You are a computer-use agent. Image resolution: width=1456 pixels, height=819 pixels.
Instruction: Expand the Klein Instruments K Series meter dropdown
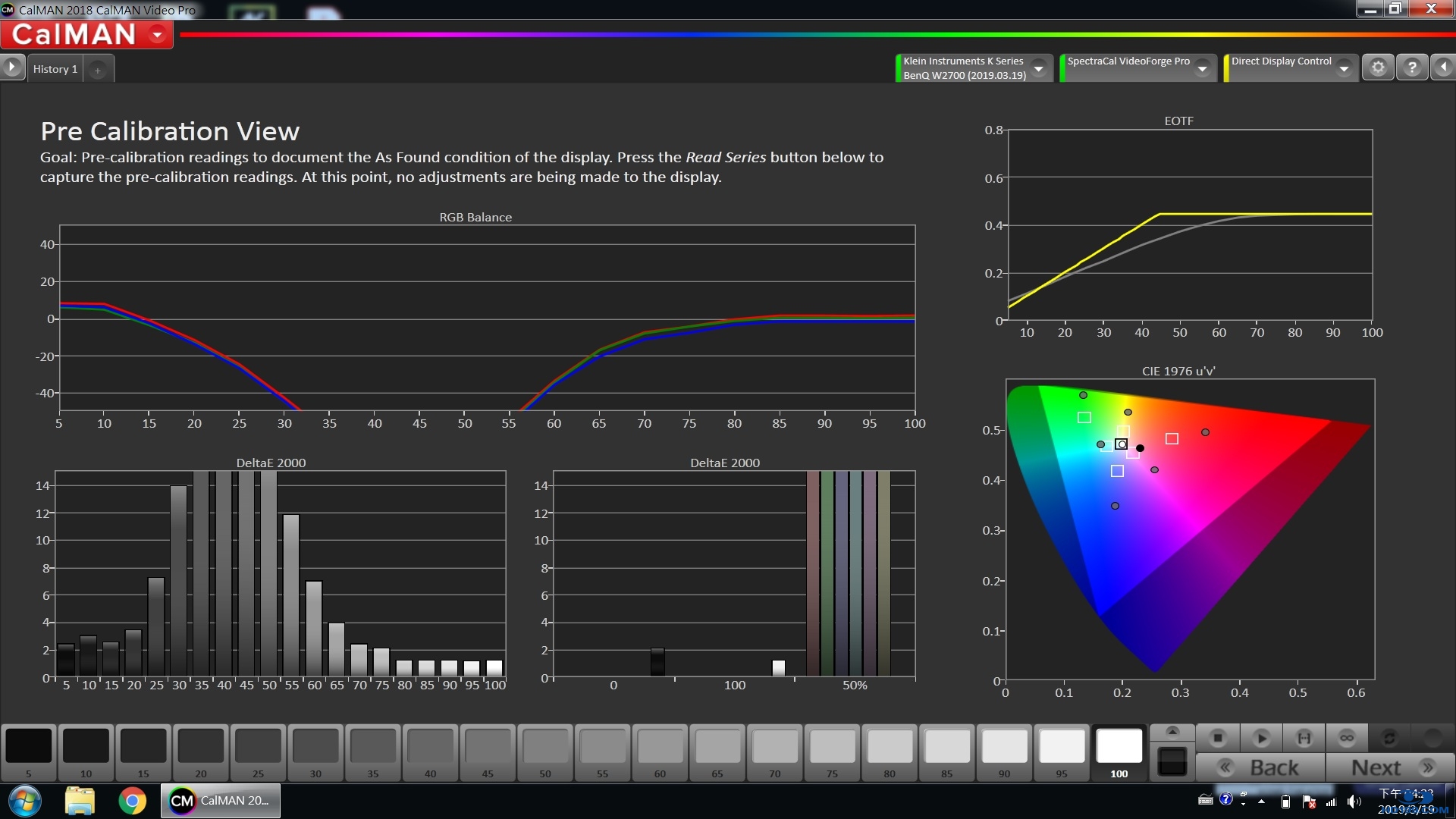tap(1039, 68)
